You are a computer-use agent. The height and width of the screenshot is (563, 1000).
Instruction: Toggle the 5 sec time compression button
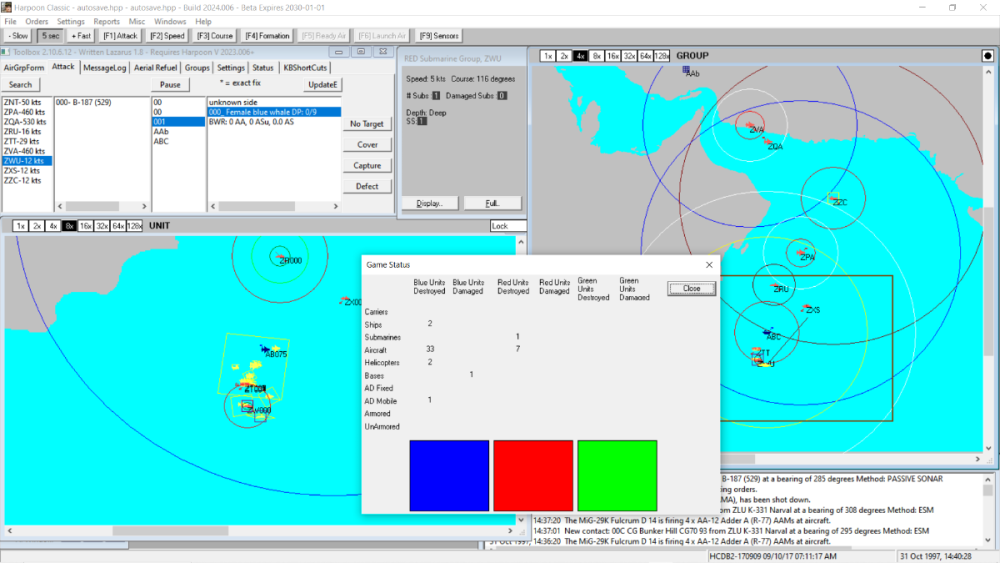pos(49,36)
